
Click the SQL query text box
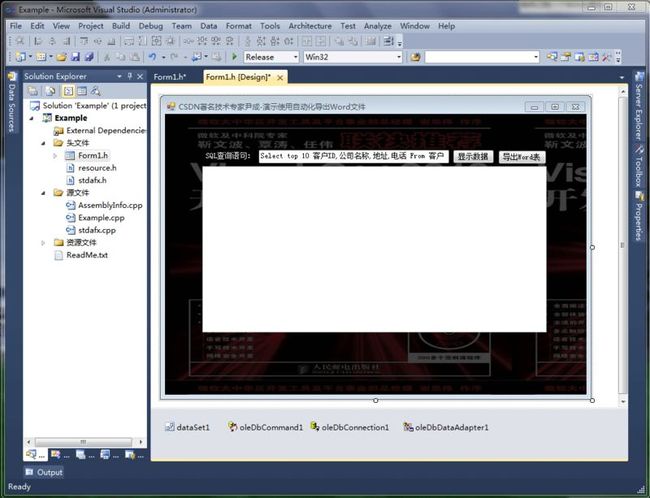(354, 156)
